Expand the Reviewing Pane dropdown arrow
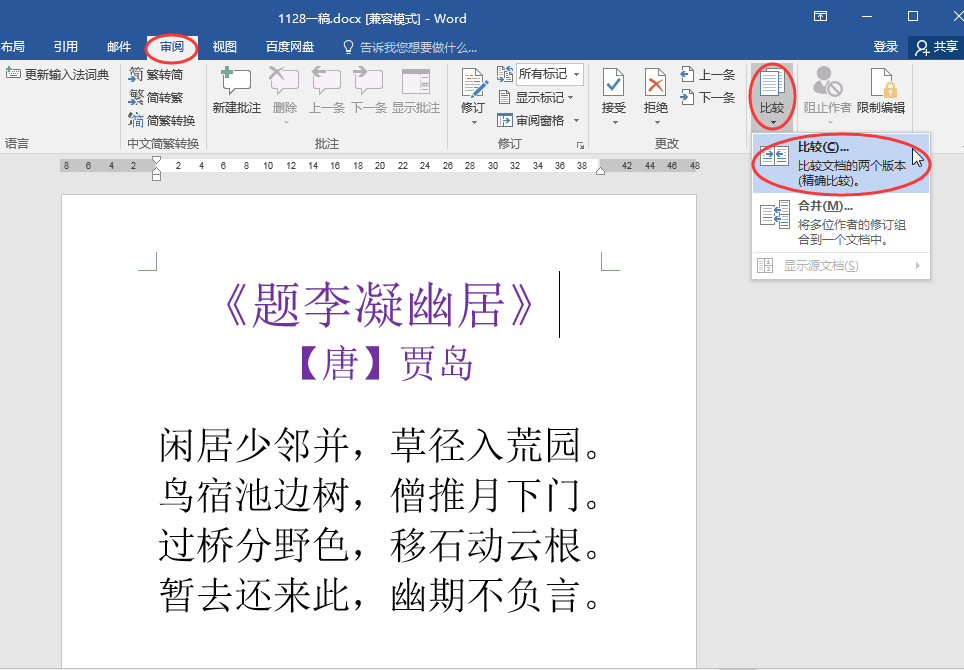 577,120
